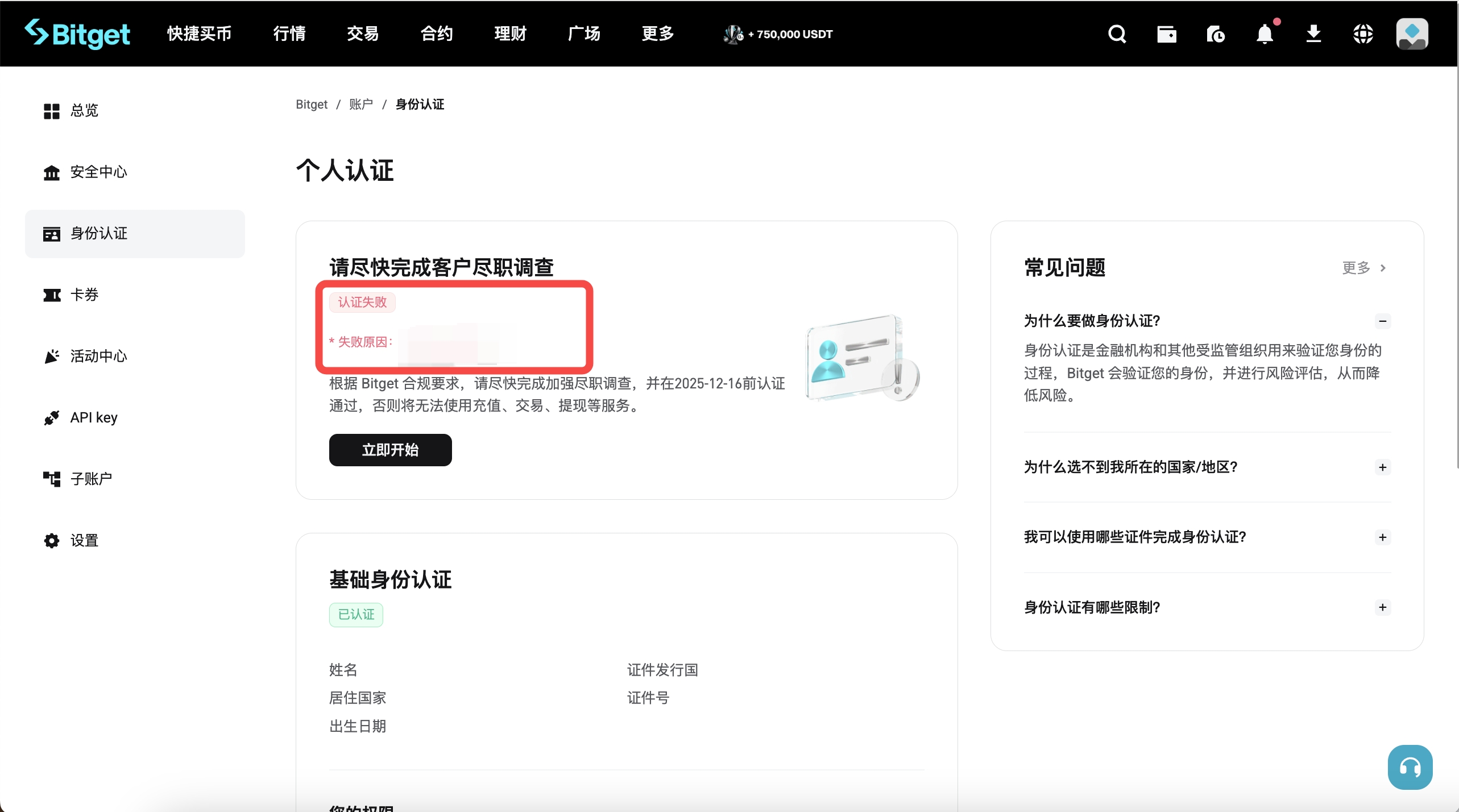Click the app download icon
Screen dimensions: 1459x812
click(1313, 34)
